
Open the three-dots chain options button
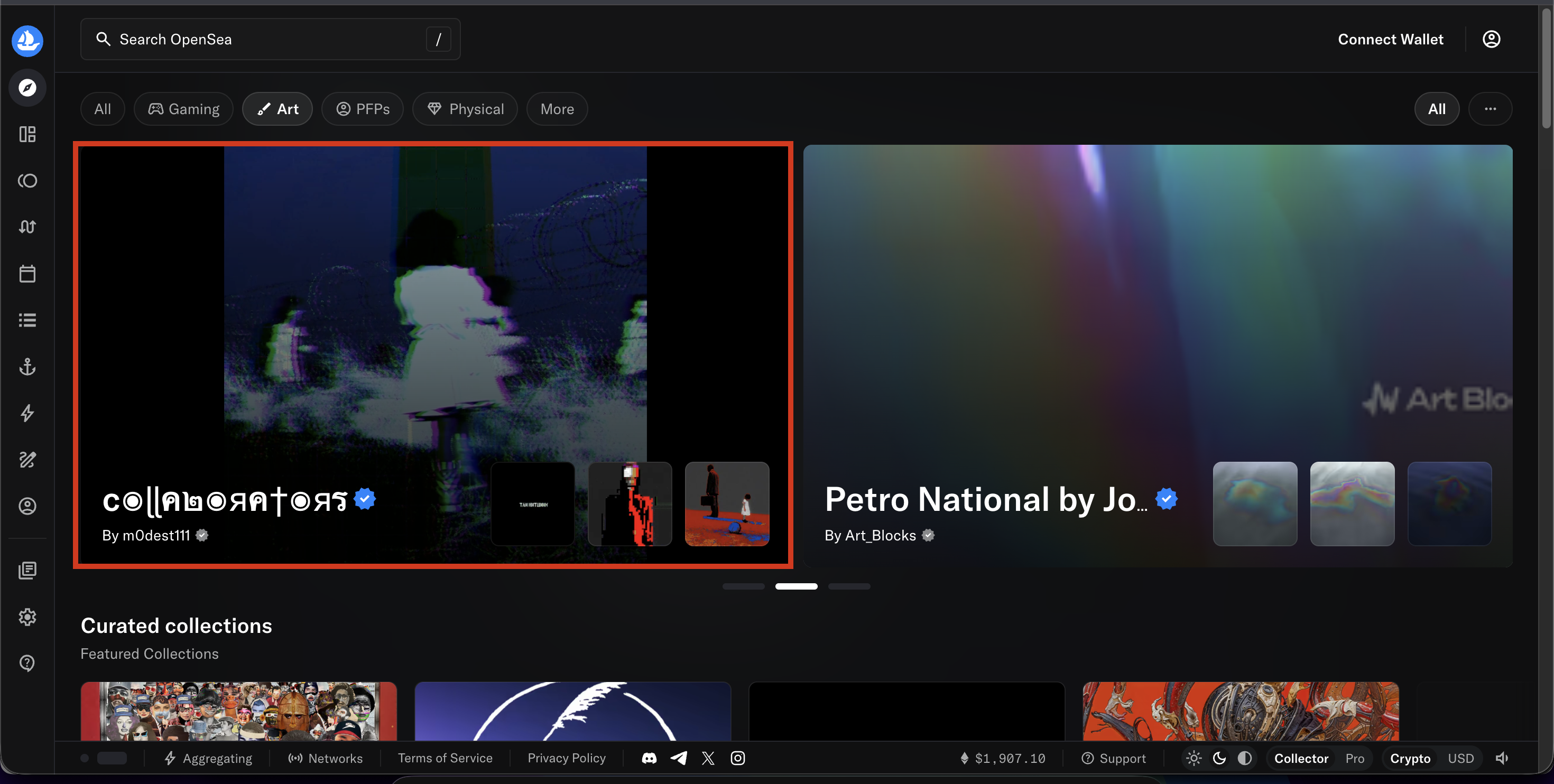[1490, 108]
